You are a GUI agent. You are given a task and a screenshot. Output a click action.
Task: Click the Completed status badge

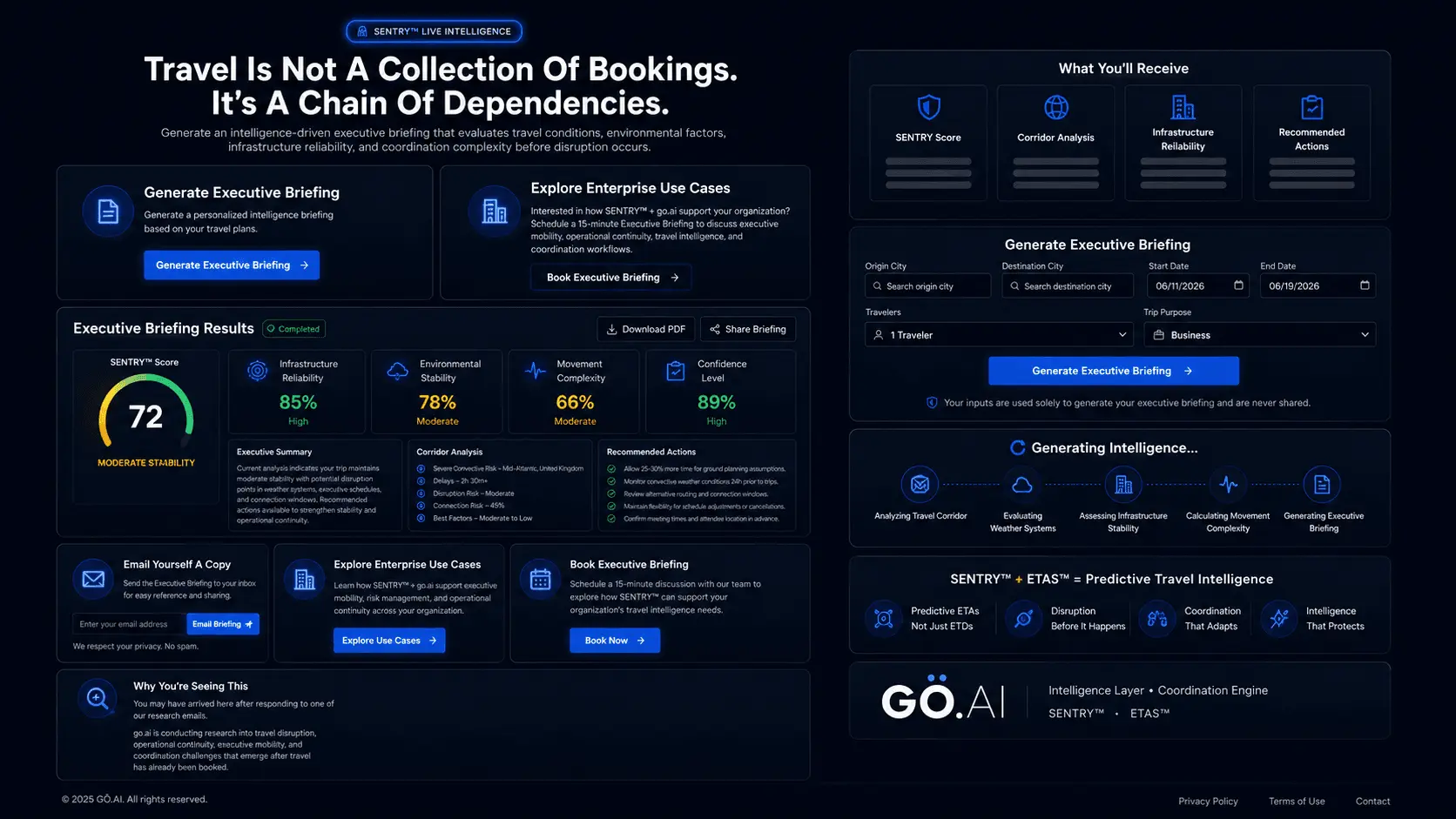(293, 329)
